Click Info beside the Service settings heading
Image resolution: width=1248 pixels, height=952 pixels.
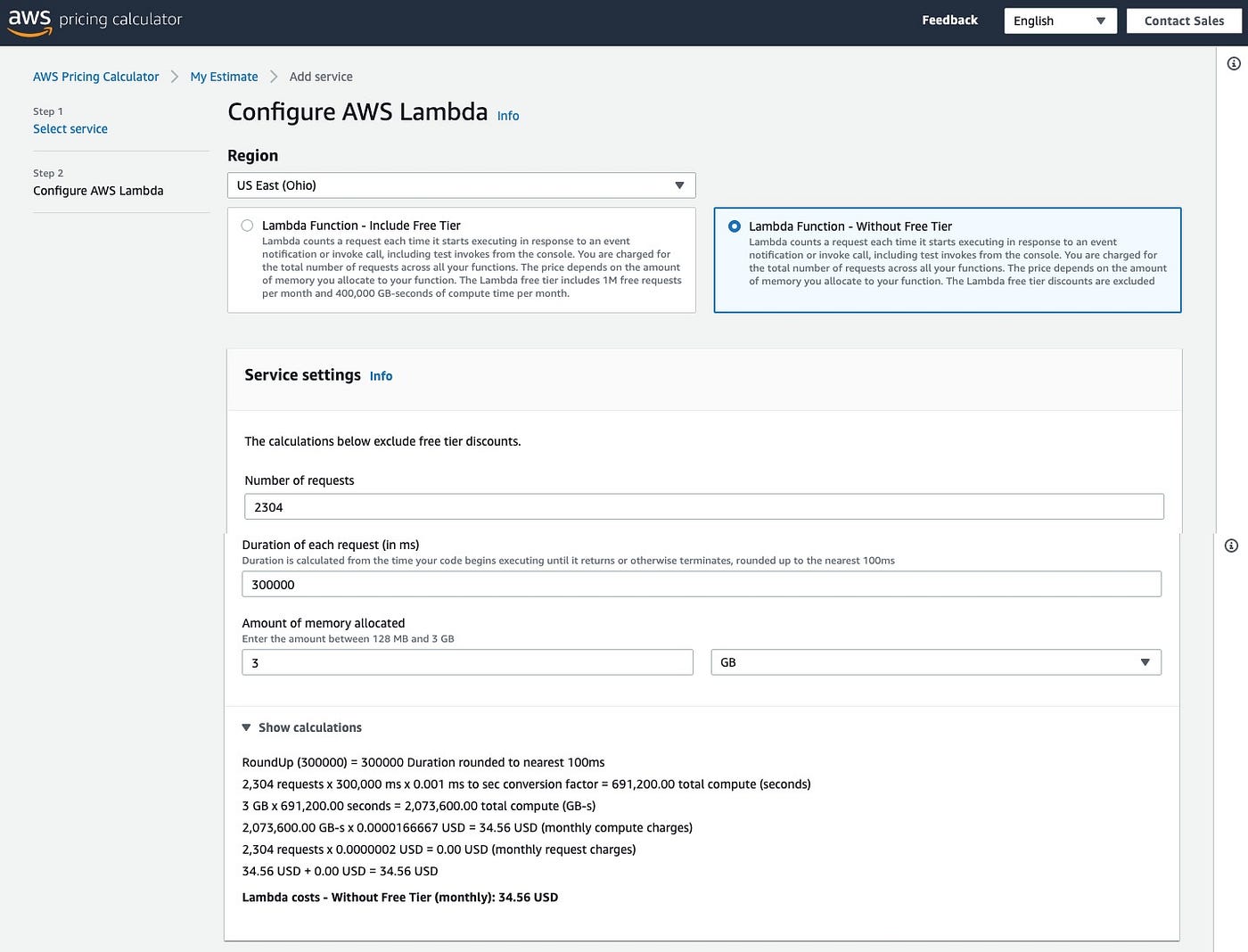[x=381, y=375]
